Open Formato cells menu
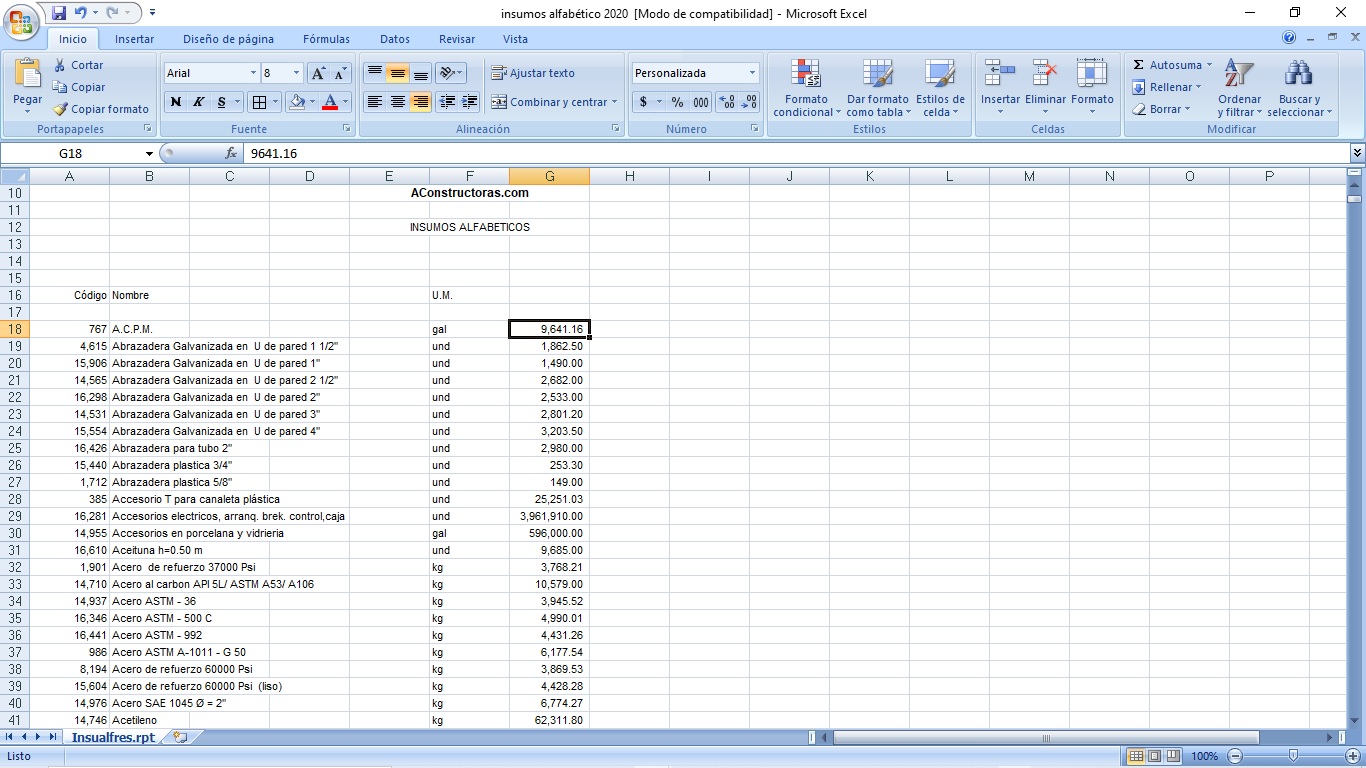The width and height of the screenshot is (1366, 768). tap(1092, 88)
